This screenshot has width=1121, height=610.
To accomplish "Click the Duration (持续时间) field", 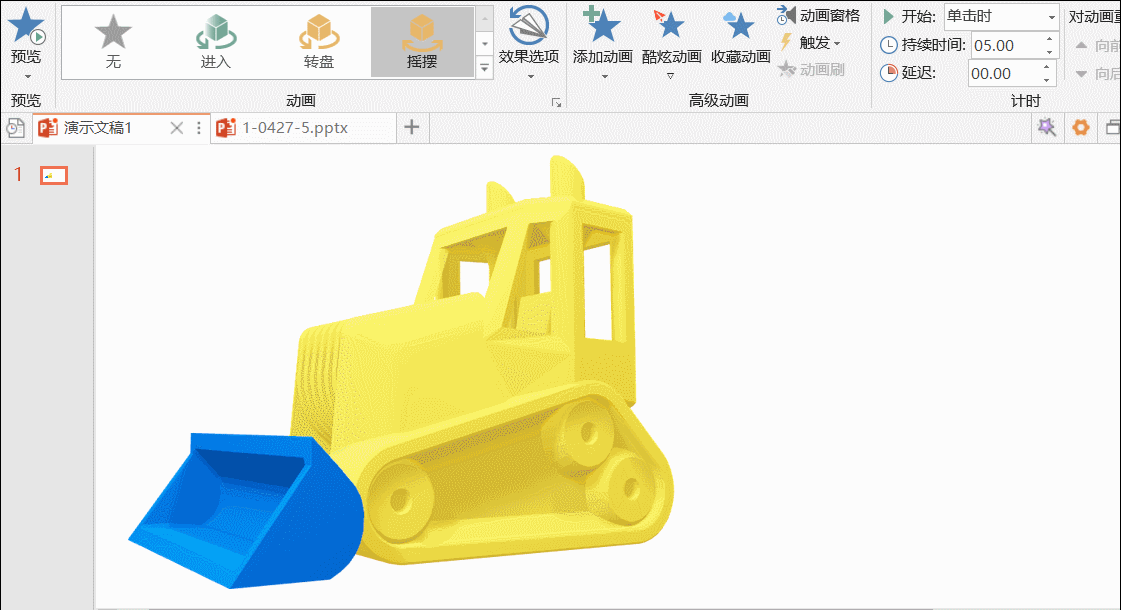I will tap(1007, 46).
